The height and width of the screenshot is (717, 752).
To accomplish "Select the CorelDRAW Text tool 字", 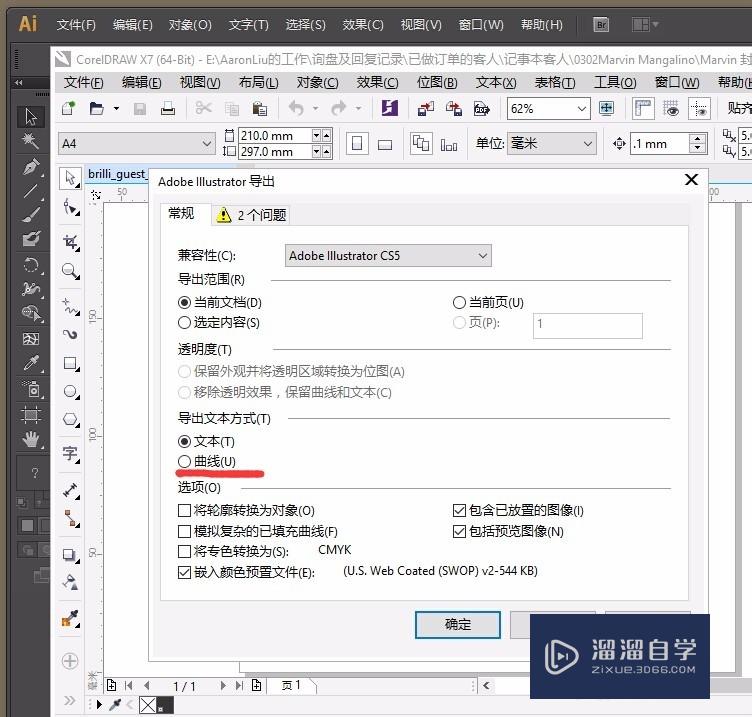I will coord(70,453).
